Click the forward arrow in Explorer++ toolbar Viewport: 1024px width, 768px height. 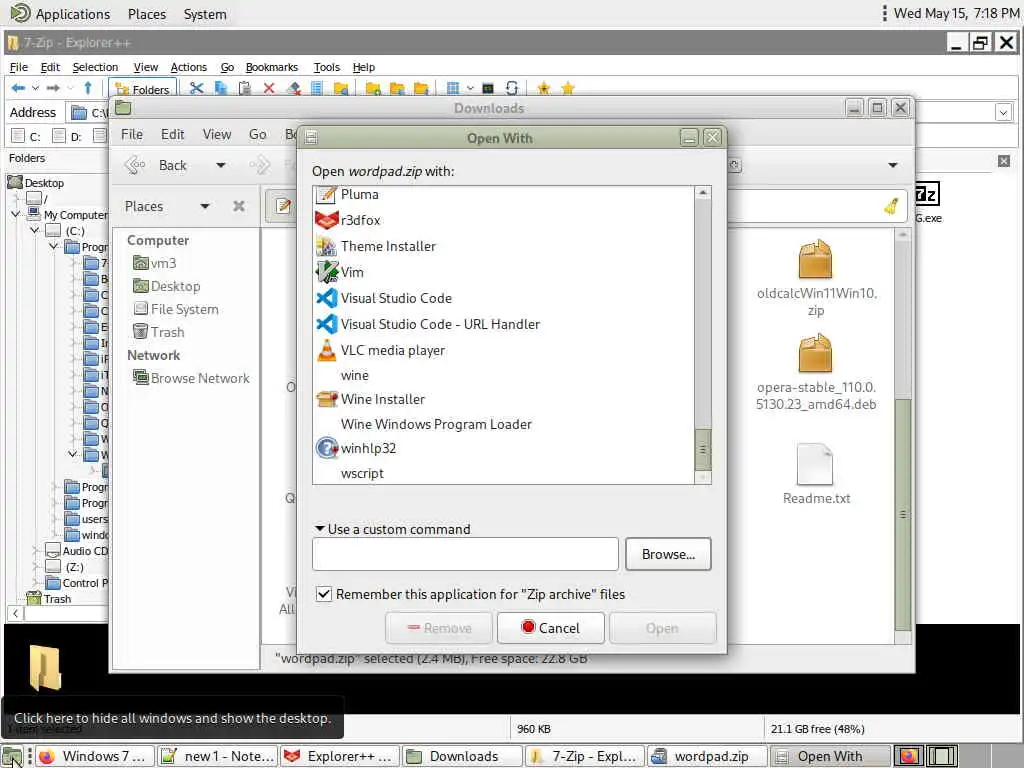[x=53, y=88]
